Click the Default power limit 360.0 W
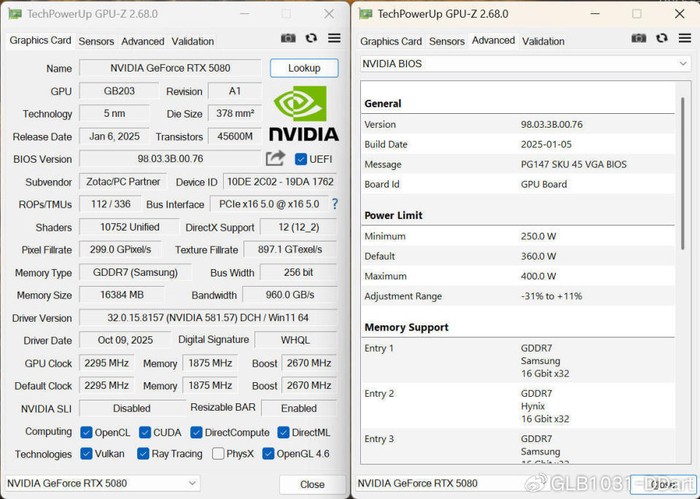Viewport: 700px width, 499px height. tap(538, 256)
